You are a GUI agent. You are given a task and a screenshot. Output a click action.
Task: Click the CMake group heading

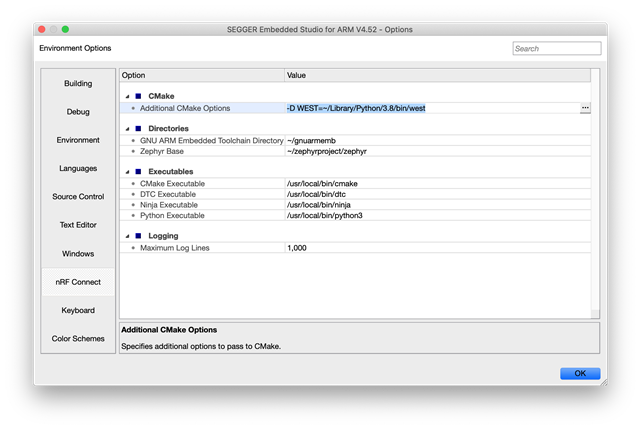pos(161,96)
